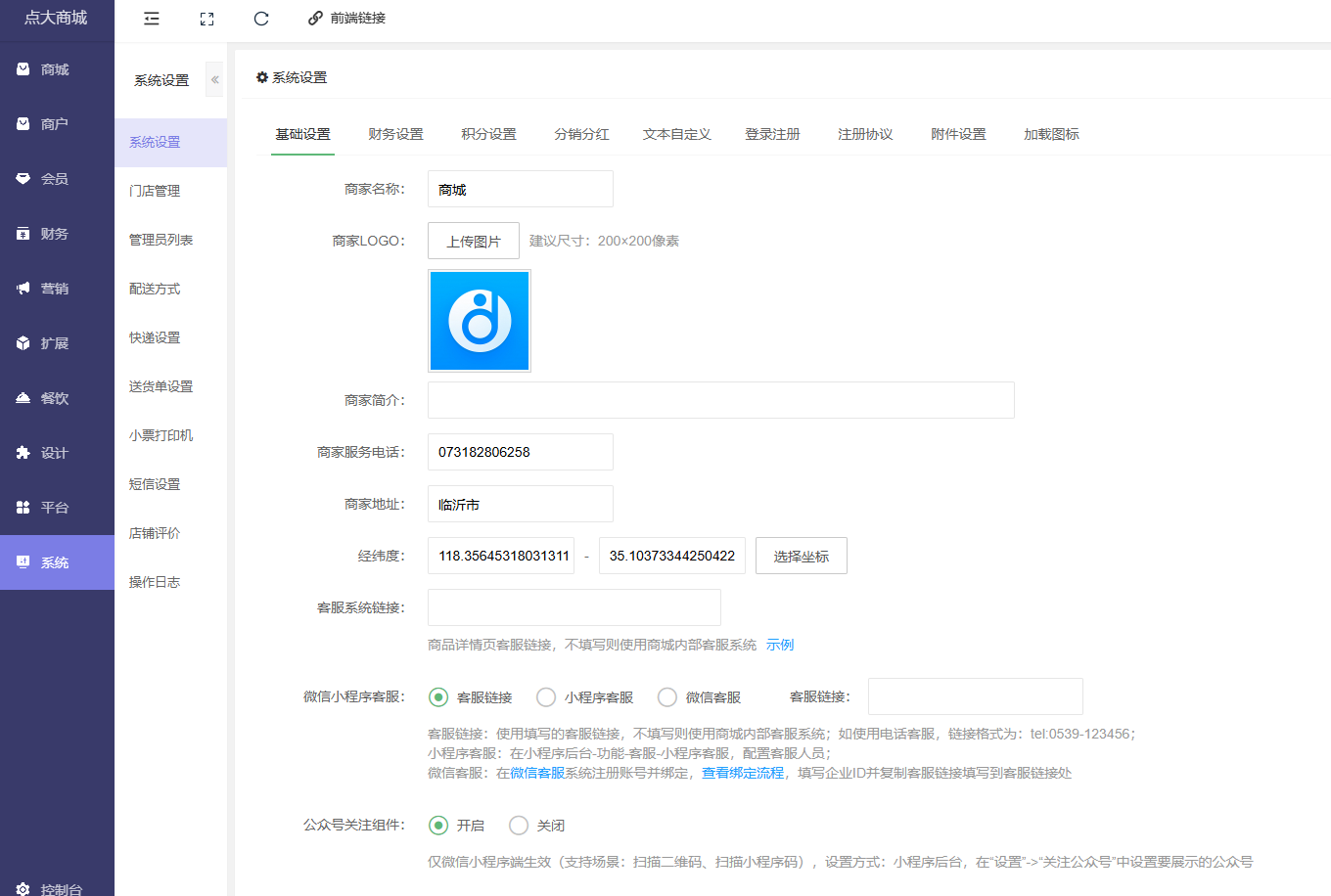Open 前端链接 in the top bar
The width and height of the screenshot is (1331, 896).
click(358, 19)
